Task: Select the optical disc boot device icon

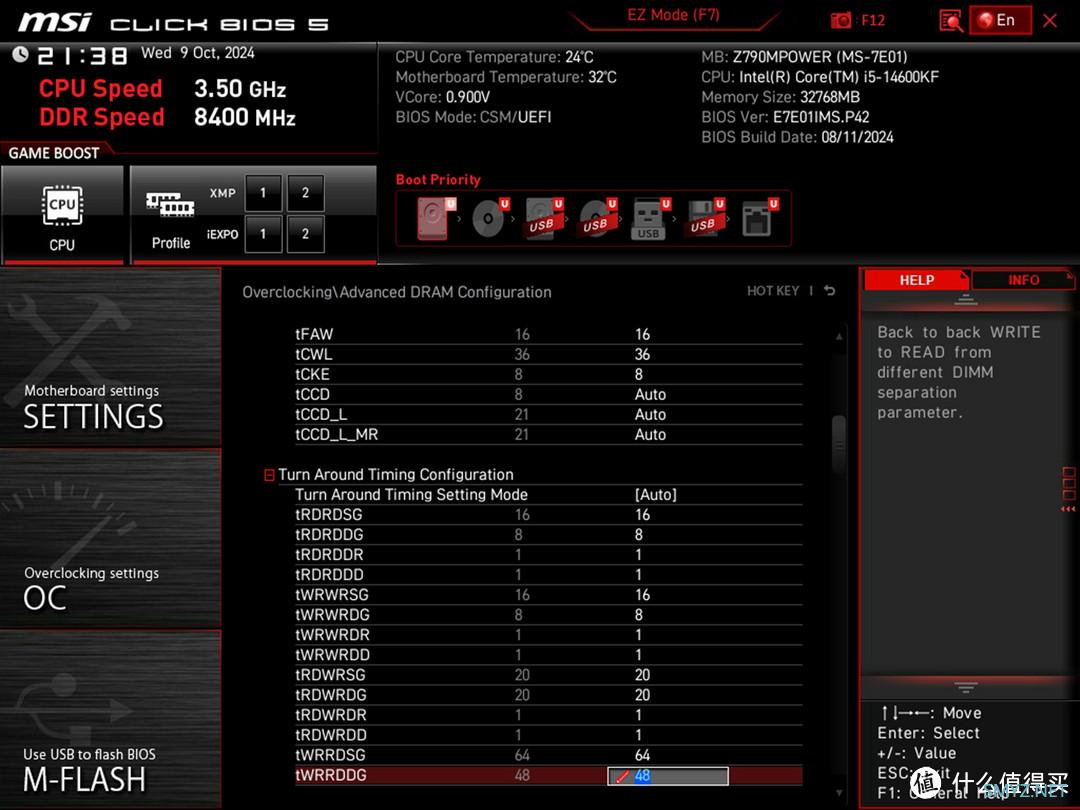Action: click(490, 218)
